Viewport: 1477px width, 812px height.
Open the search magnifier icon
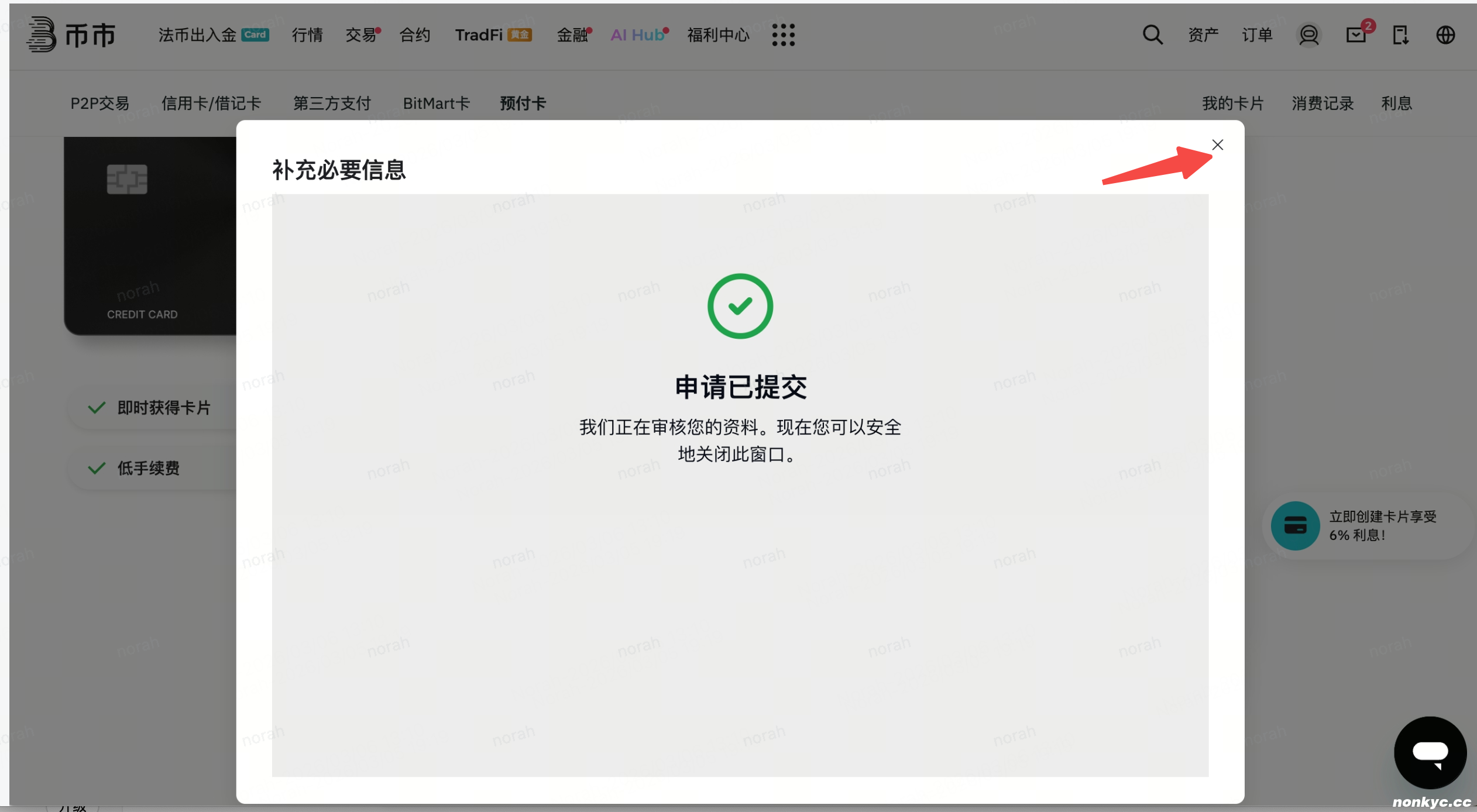1152,35
